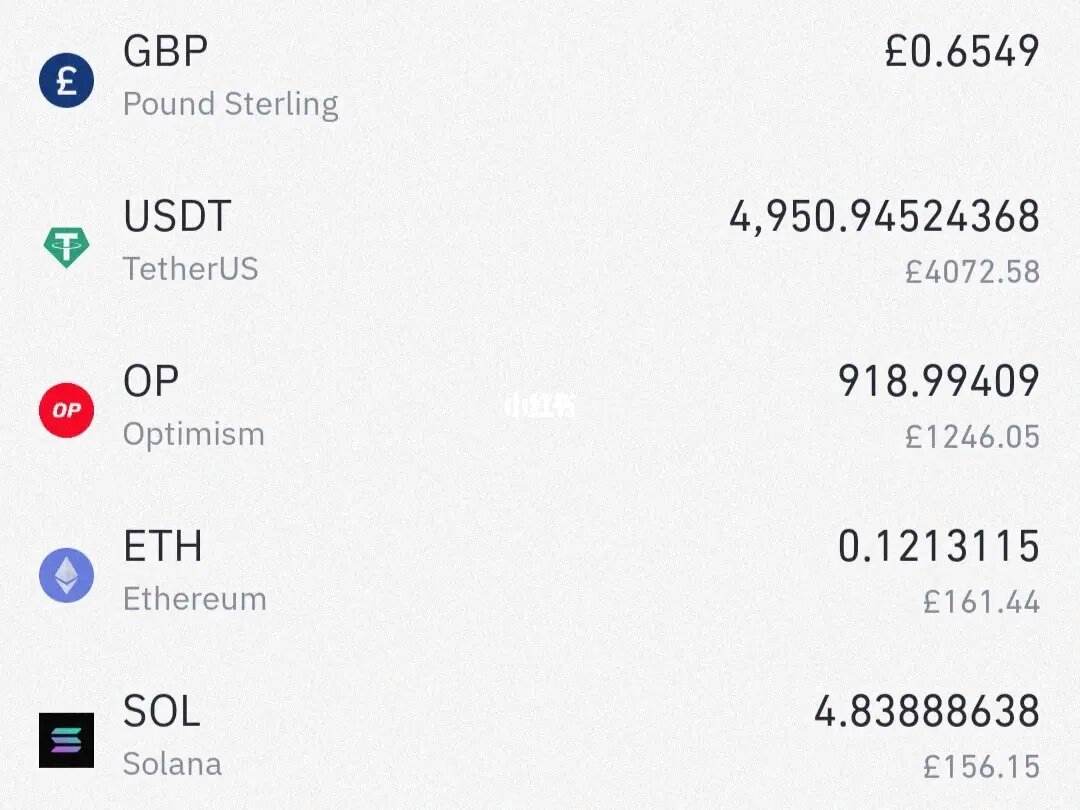Open the GBP asset row title
Image resolution: width=1080 pixels, height=810 pixels.
[x=165, y=51]
